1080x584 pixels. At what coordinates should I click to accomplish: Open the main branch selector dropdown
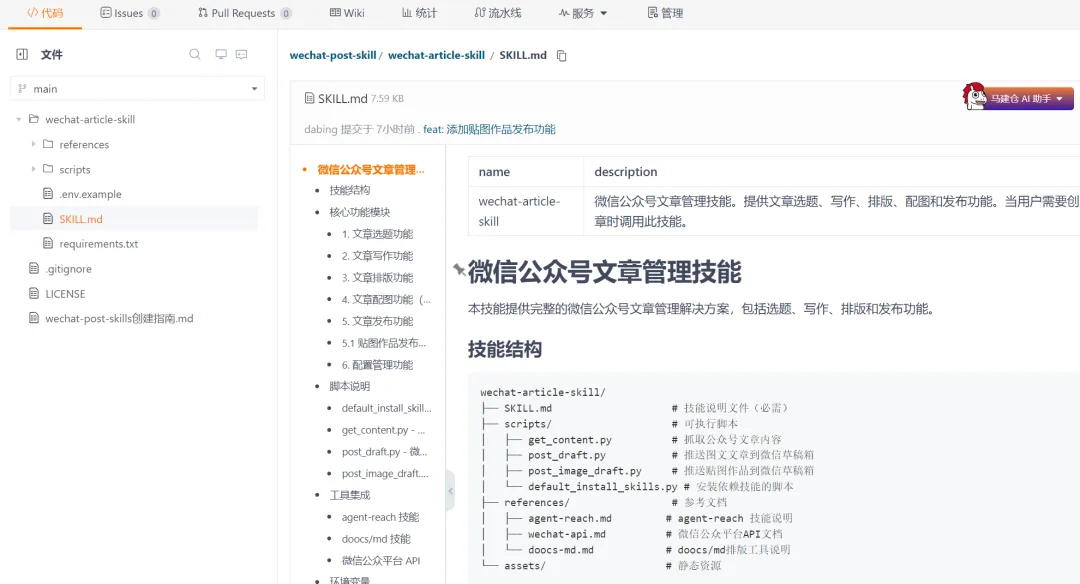(137, 89)
